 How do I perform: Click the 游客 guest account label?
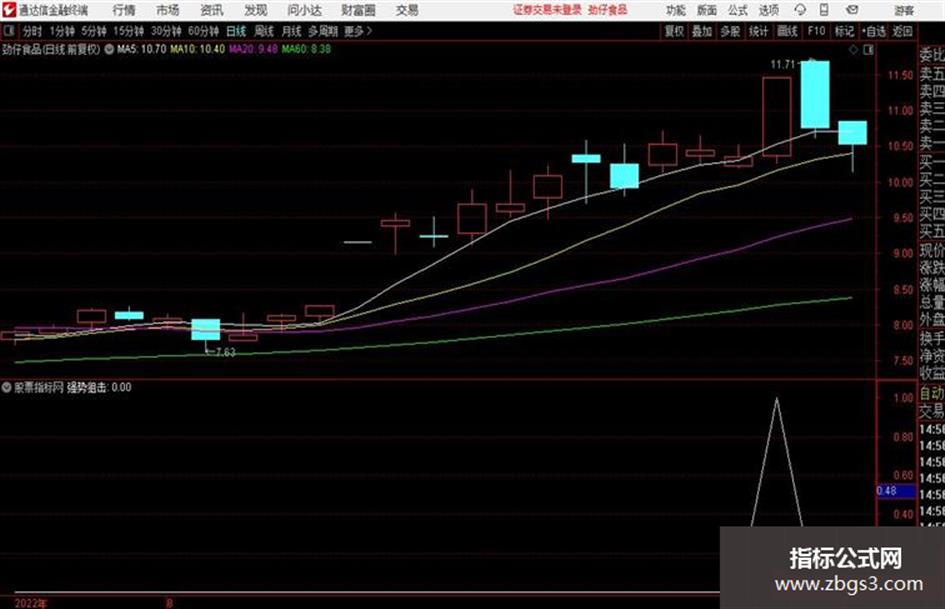pos(904,10)
